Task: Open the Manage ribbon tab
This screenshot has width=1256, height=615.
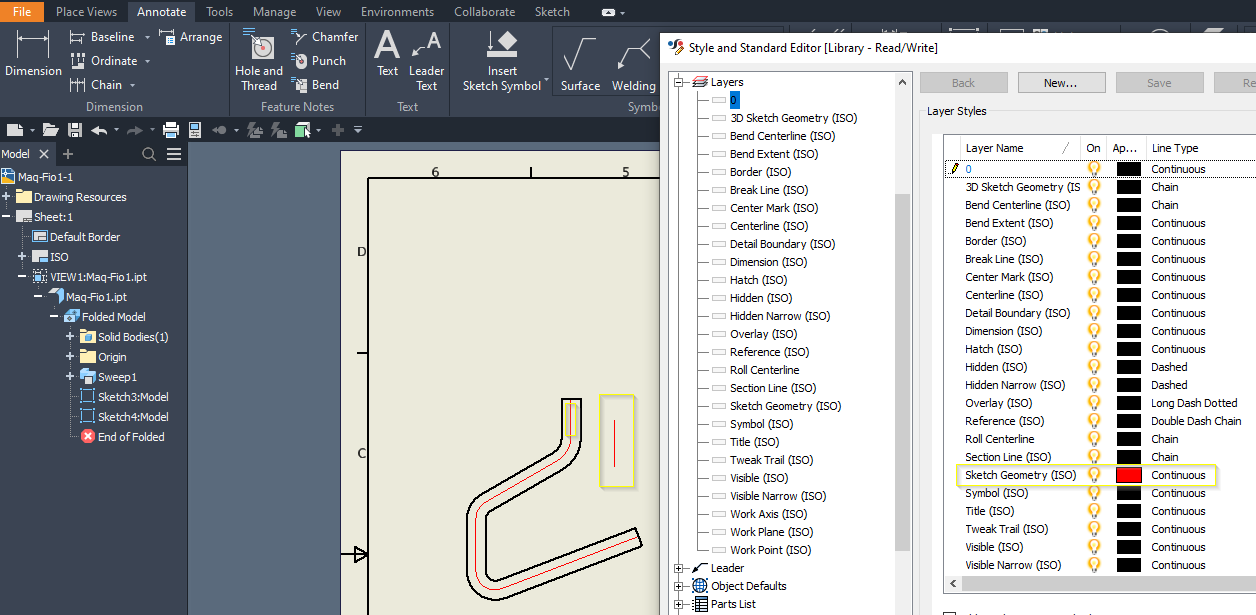Action: point(274,11)
